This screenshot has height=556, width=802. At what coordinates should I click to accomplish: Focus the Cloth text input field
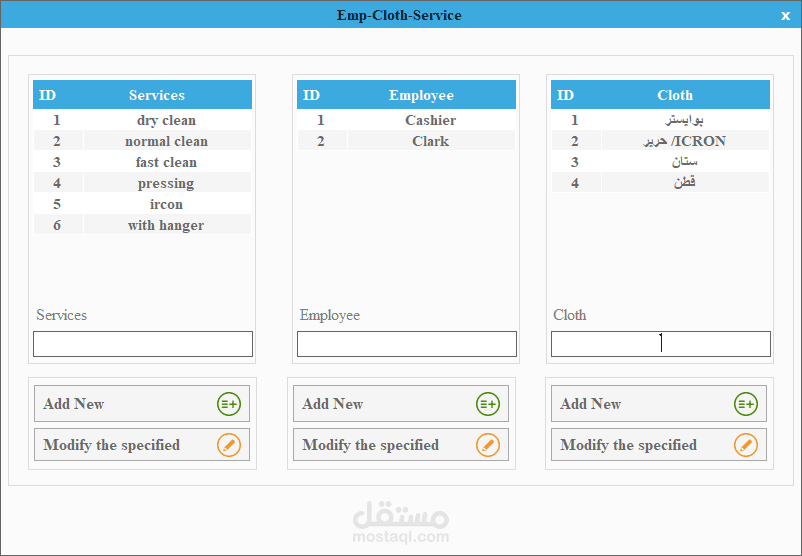click(x=661, y=344)
